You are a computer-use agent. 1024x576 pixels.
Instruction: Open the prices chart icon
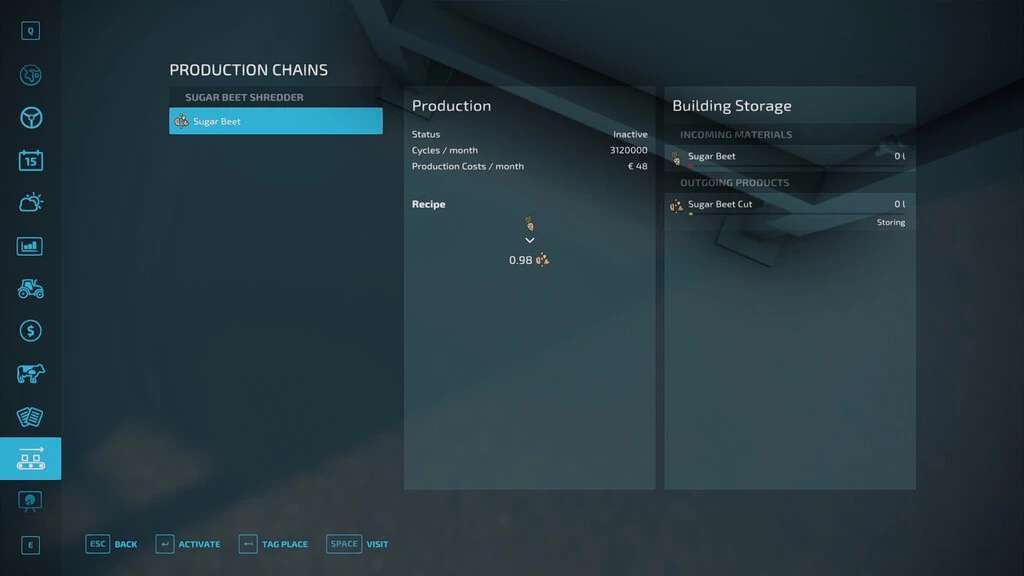click(x=30, y=246)
